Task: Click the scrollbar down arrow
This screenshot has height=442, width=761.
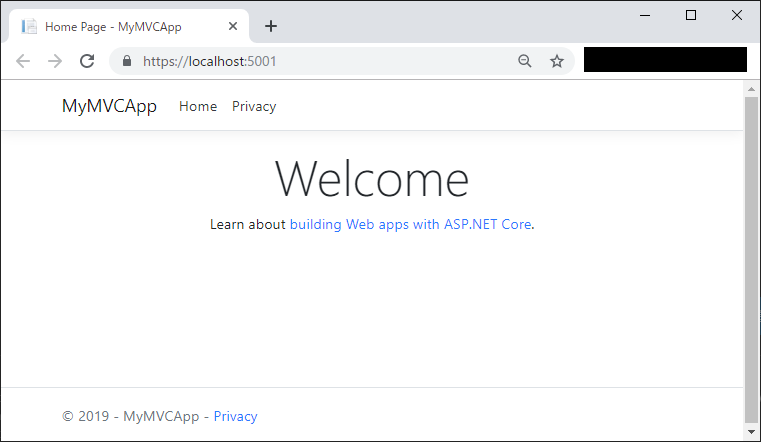Action: 751,431
